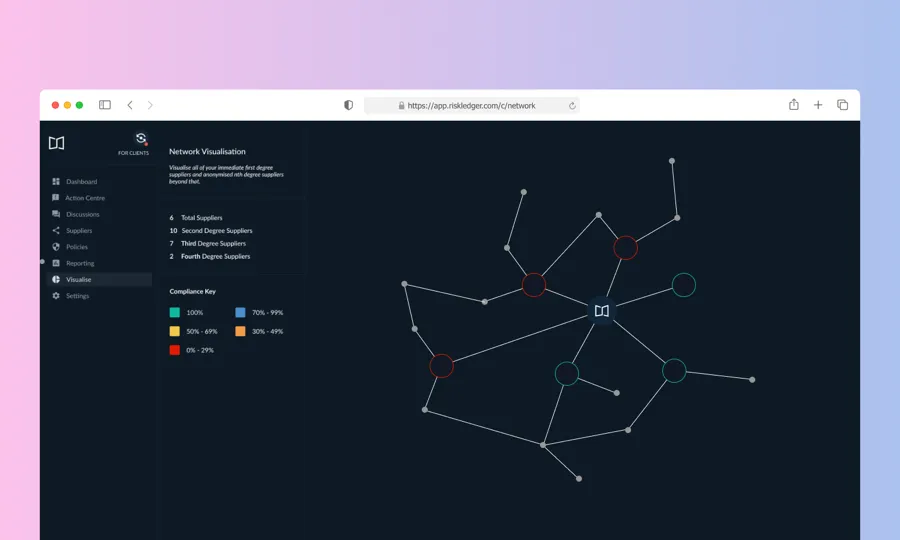The height and width of the screenshot is (540, 900).
Task: Open a new tab with plus icon
Action: (818, 105)
